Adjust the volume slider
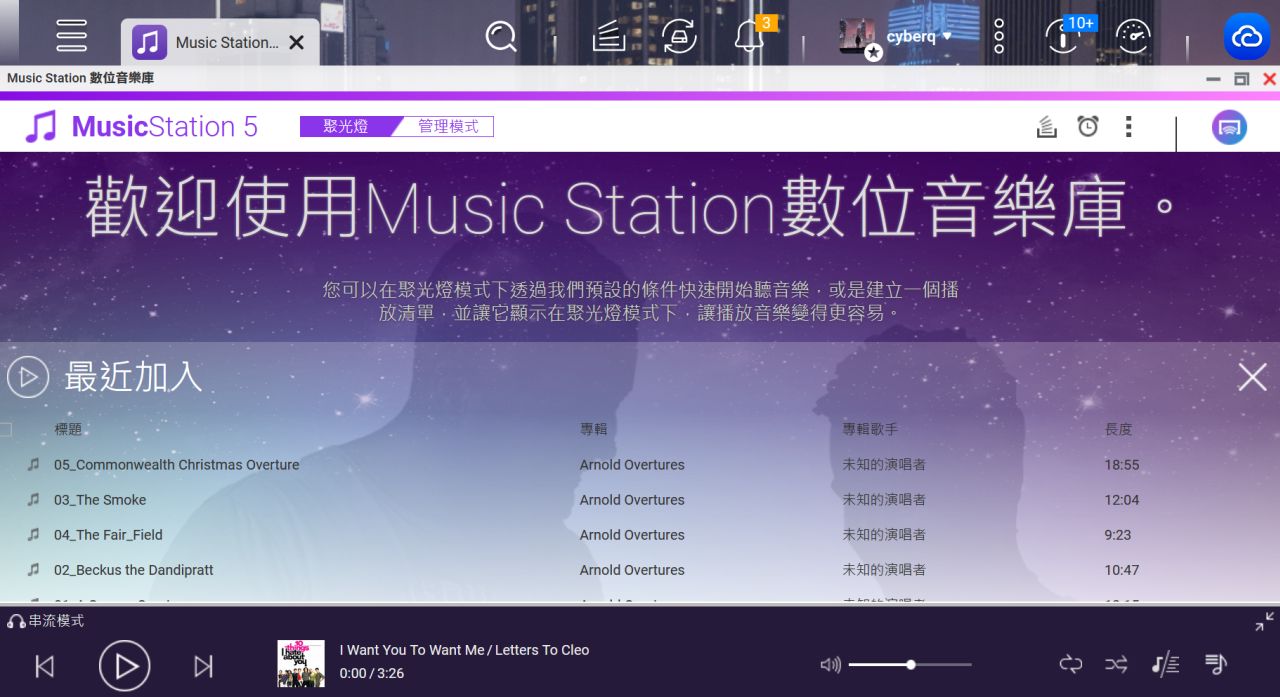 click(x=910, y=665)
